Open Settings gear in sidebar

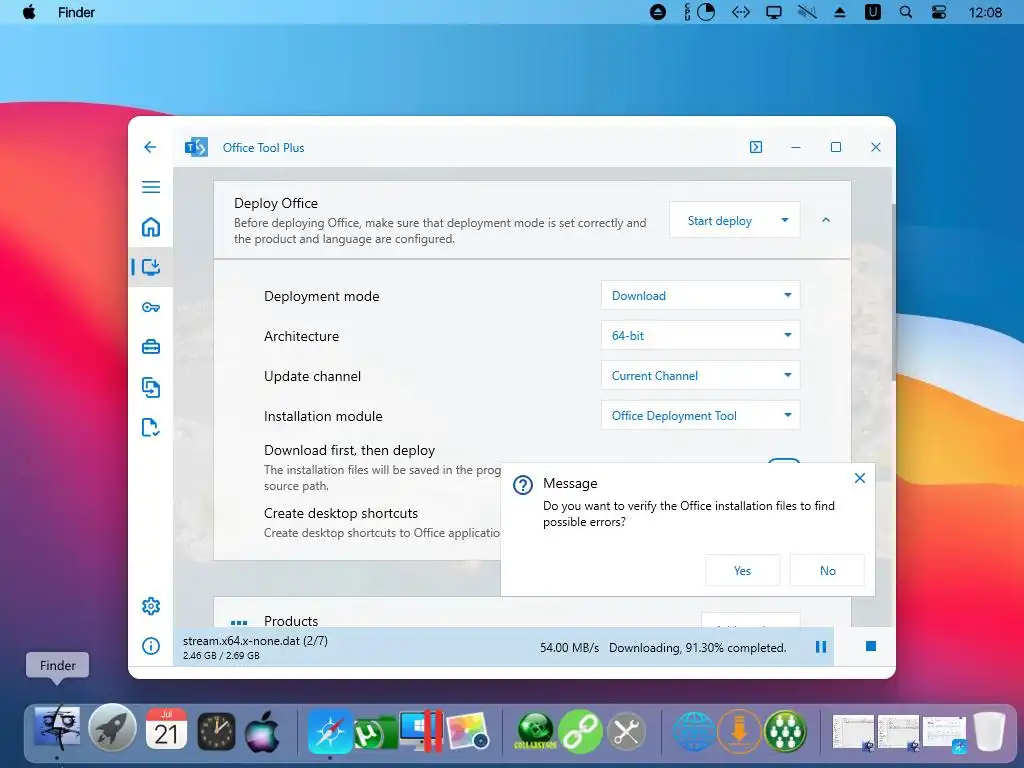point(151,606)
